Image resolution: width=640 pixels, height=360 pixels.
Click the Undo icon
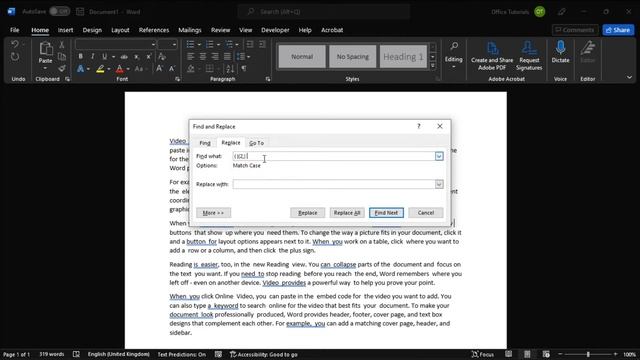pyautogui.click(x=15, y=44)
